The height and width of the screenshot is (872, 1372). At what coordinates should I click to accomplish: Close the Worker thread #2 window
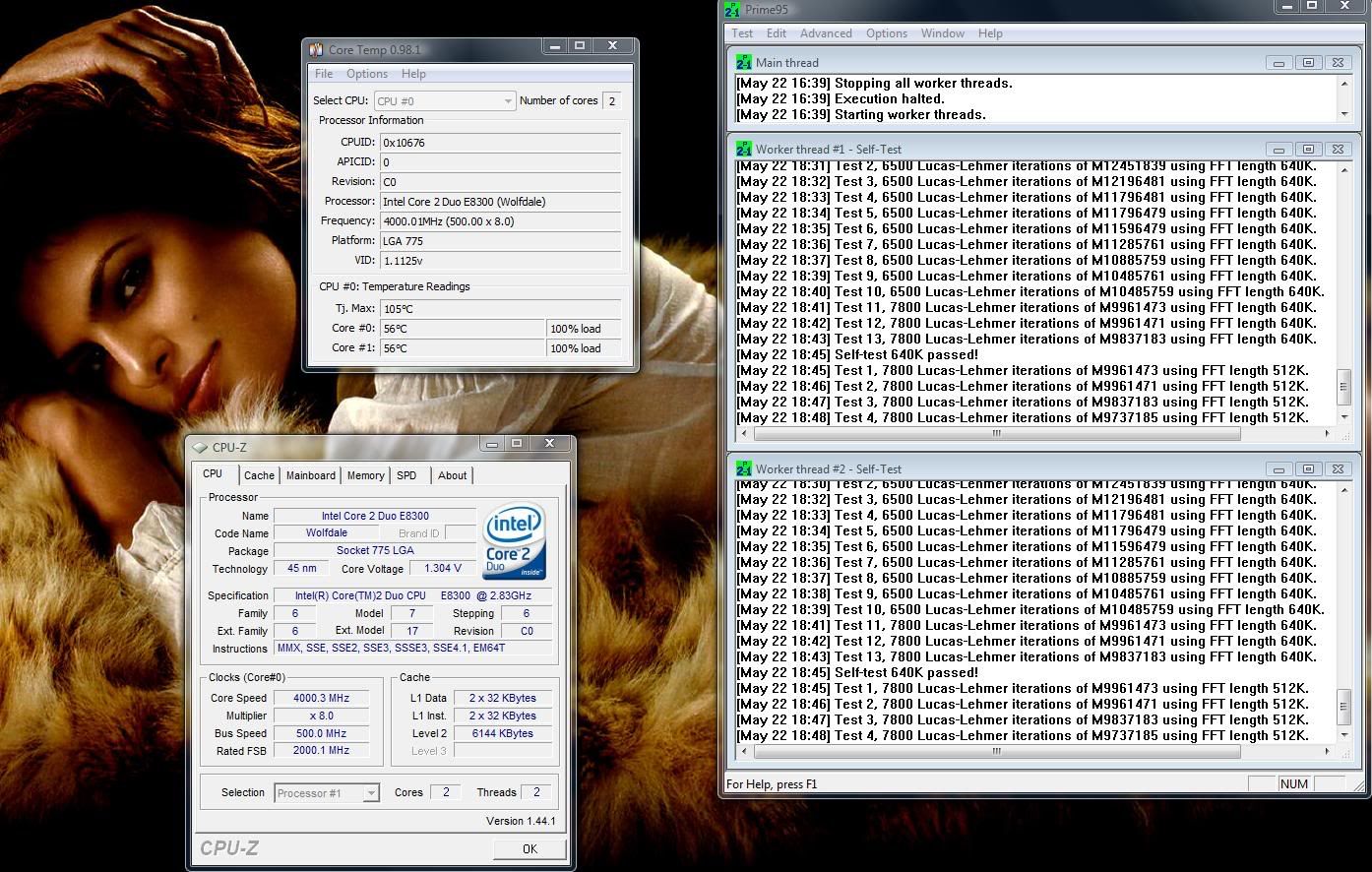coord(1338,469)
